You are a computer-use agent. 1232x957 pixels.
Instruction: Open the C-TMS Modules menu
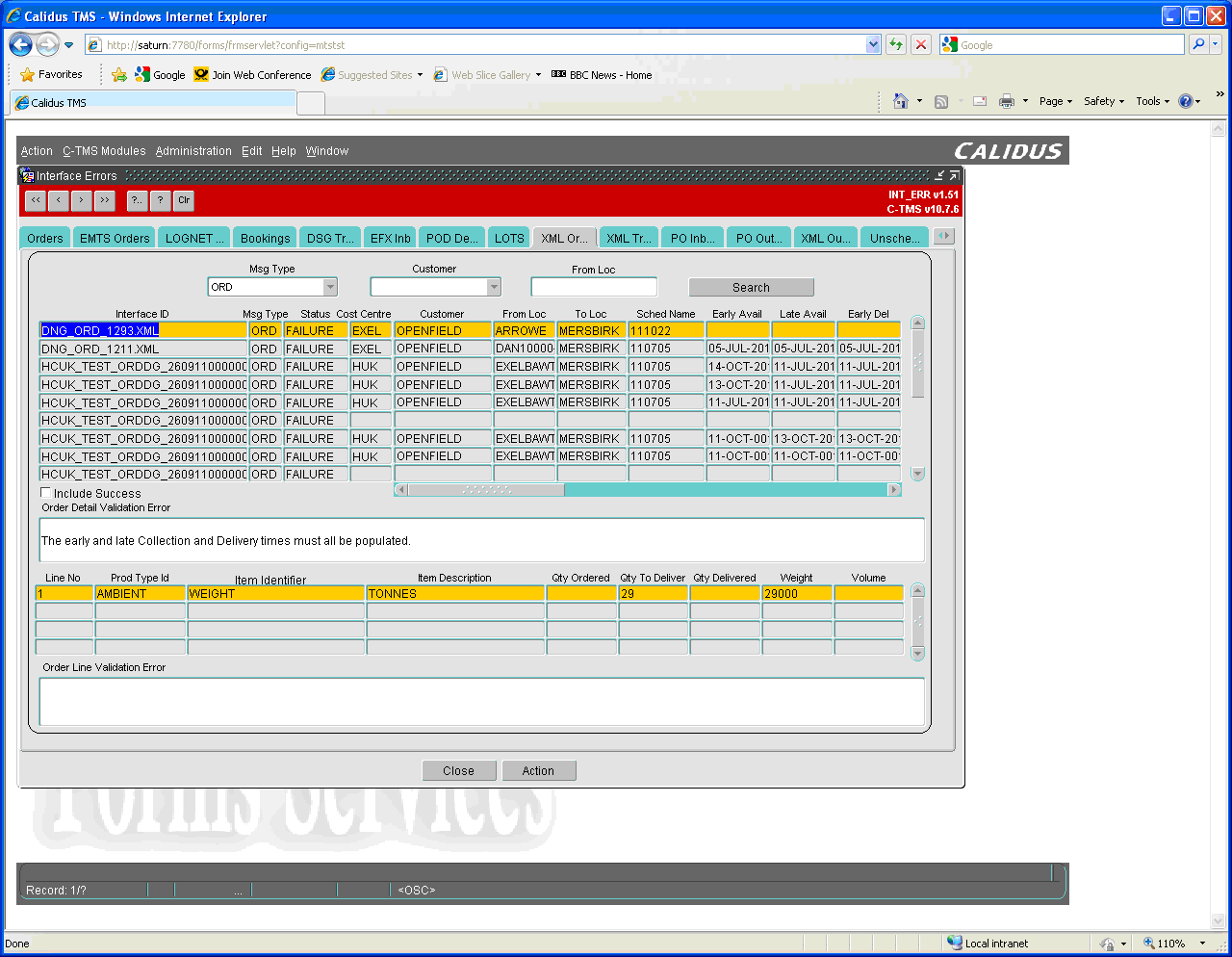click(104, 151)
